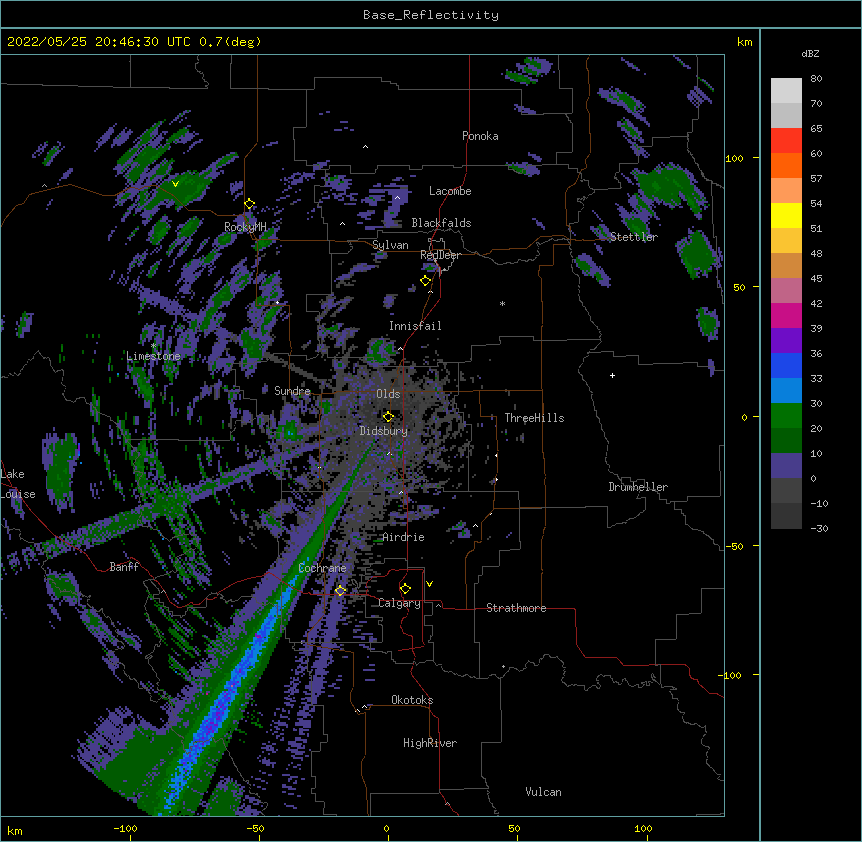Click the yellow station marker south of RedDeer
The image size is (862, 842).
(425, 281)
